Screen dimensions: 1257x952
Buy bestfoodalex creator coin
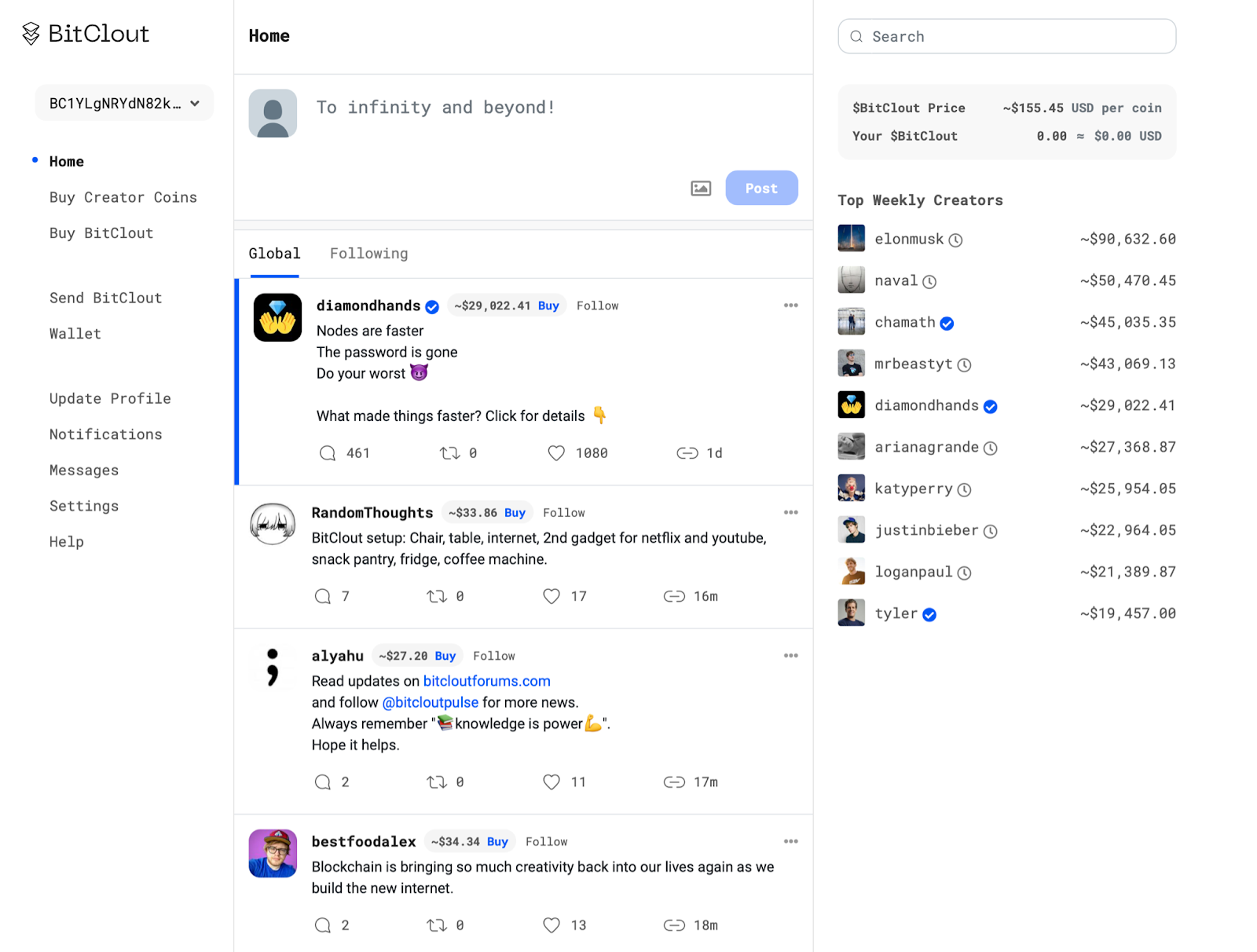(x=497, y=841)
